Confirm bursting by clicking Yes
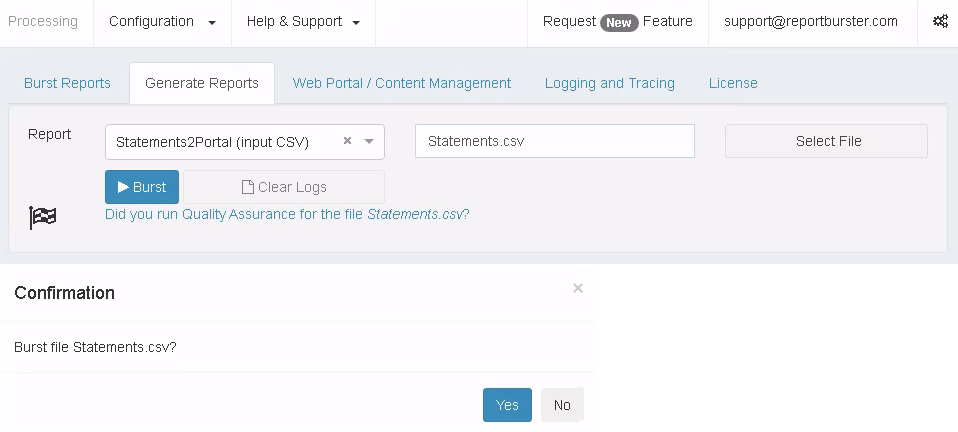The image size is (958, 432). 507,405
